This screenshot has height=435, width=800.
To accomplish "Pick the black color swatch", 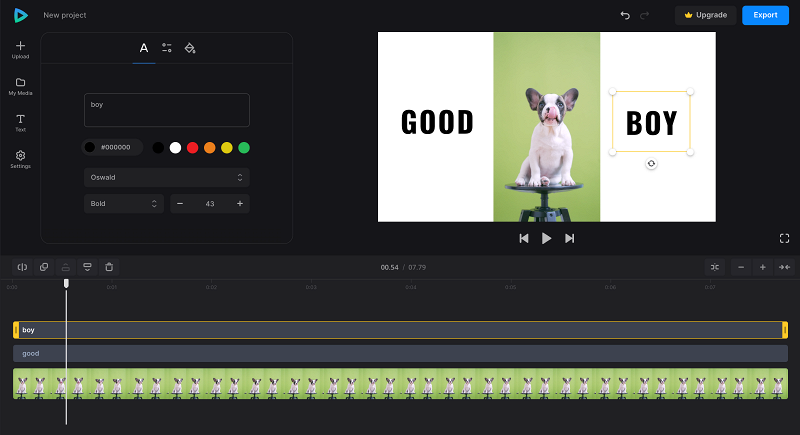I will point(158,148).
